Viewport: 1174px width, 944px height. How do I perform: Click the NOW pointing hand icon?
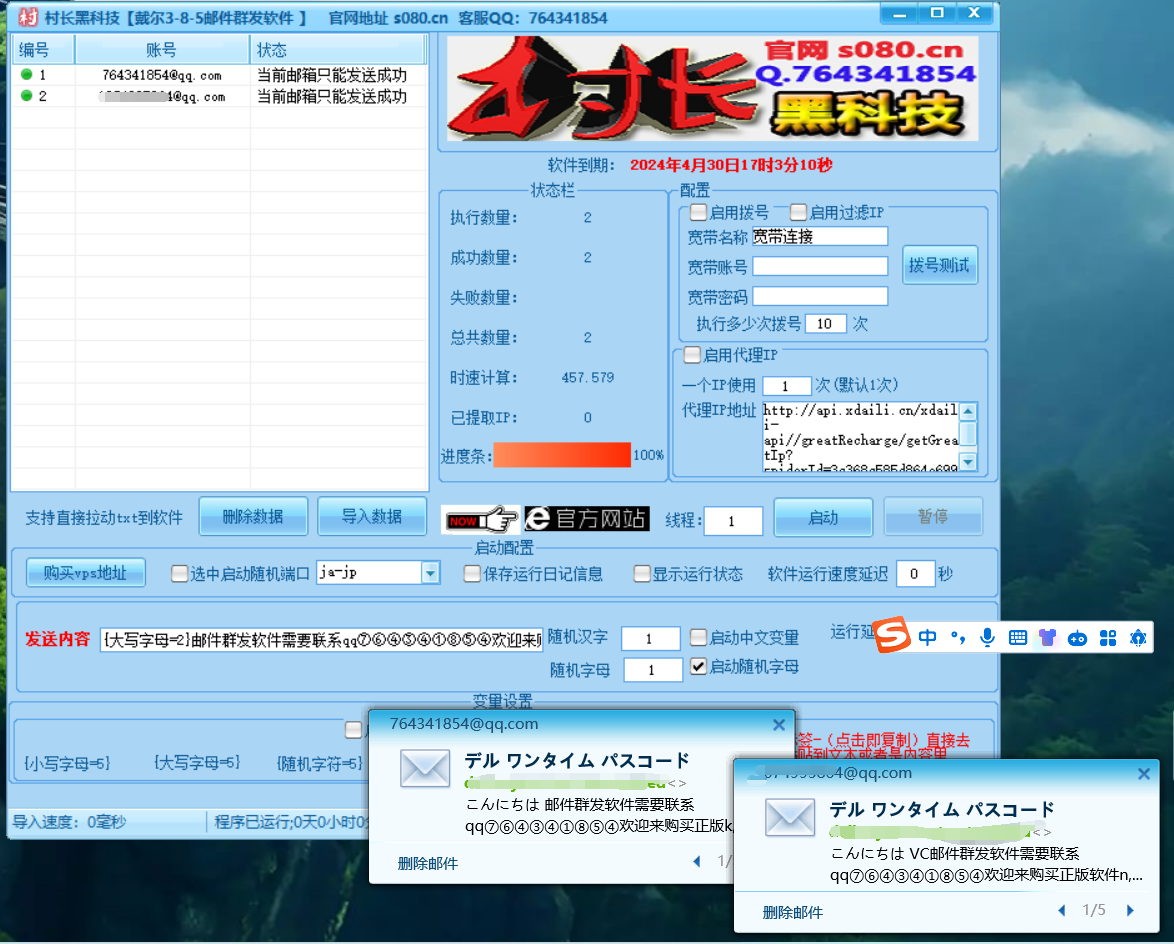pyautogui.click(x=481, y=519)
